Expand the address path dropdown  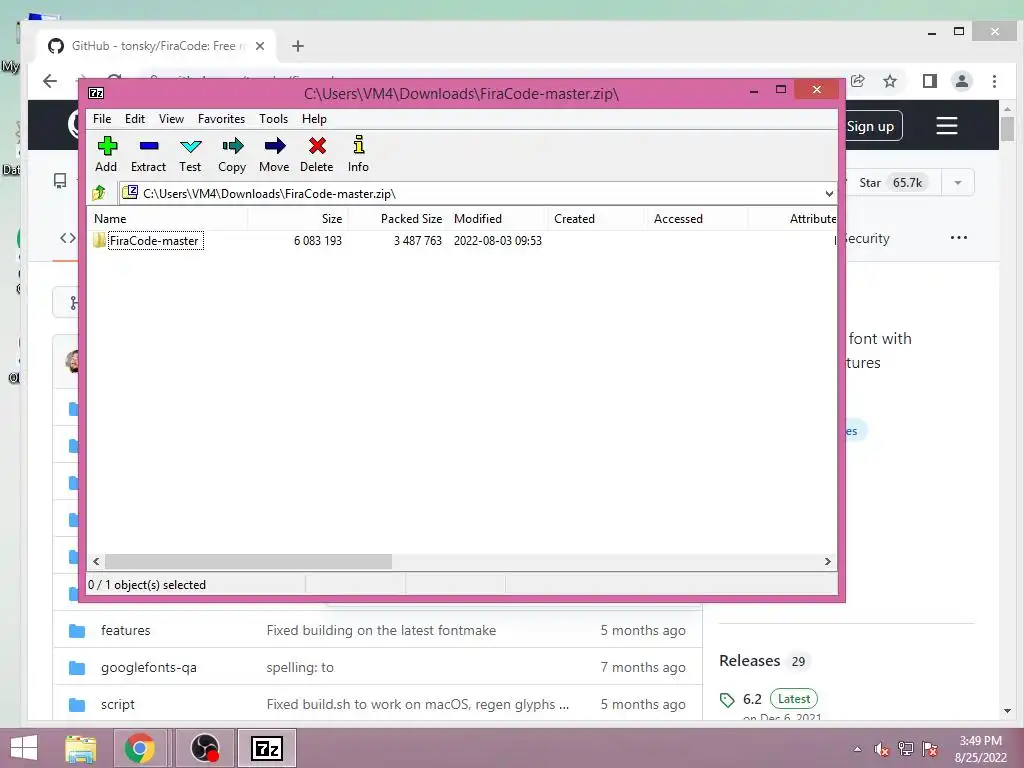(x=829, y=193)
